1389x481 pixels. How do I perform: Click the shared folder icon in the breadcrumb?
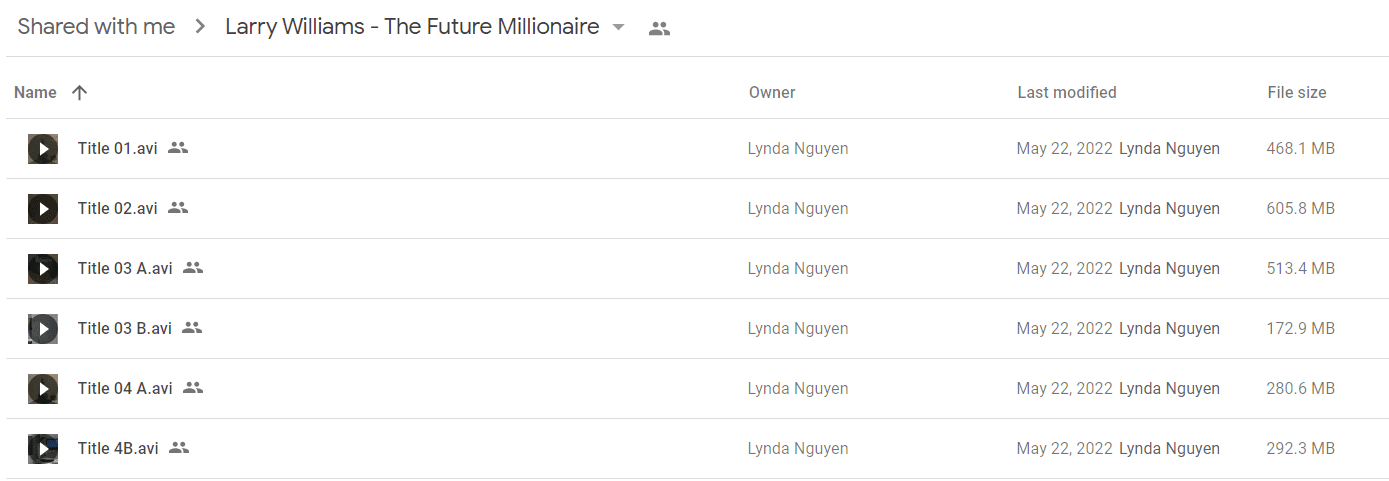(x=659, y=28)
